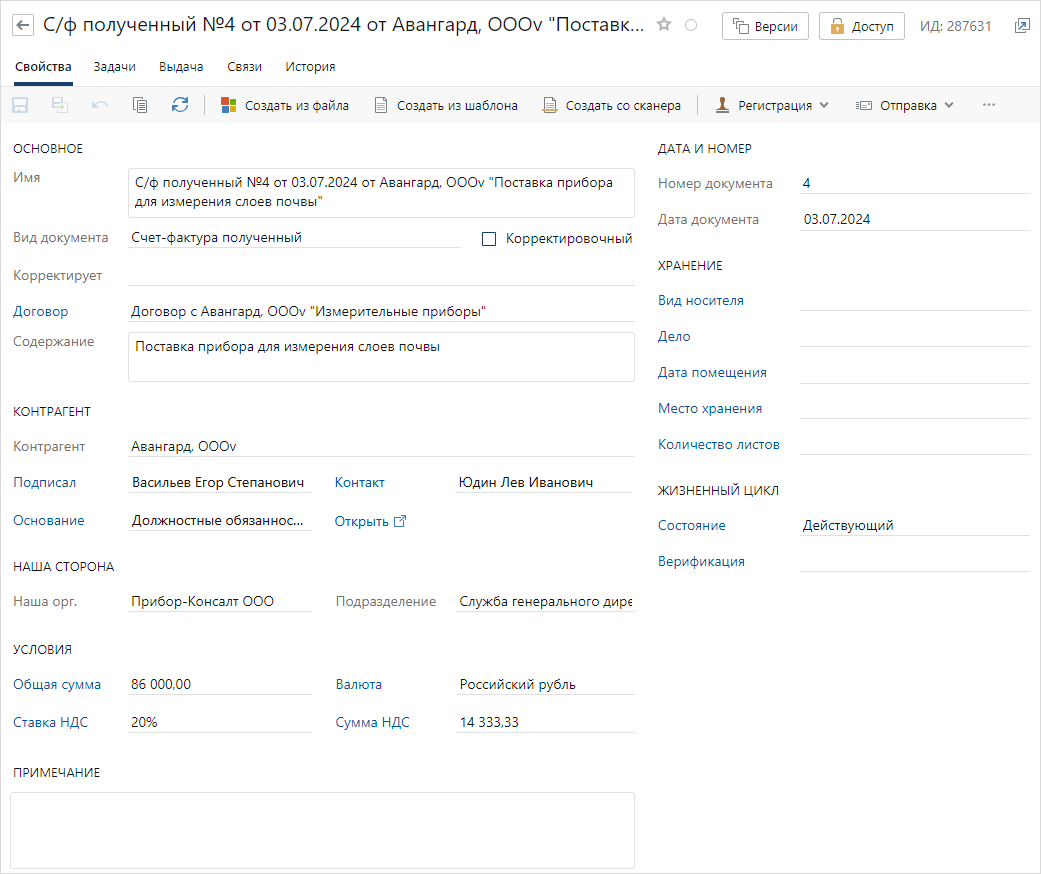Viewport: 1041px width, 874px height.
Task: Click into the Примечание text area
Action: tap(322, 830)
